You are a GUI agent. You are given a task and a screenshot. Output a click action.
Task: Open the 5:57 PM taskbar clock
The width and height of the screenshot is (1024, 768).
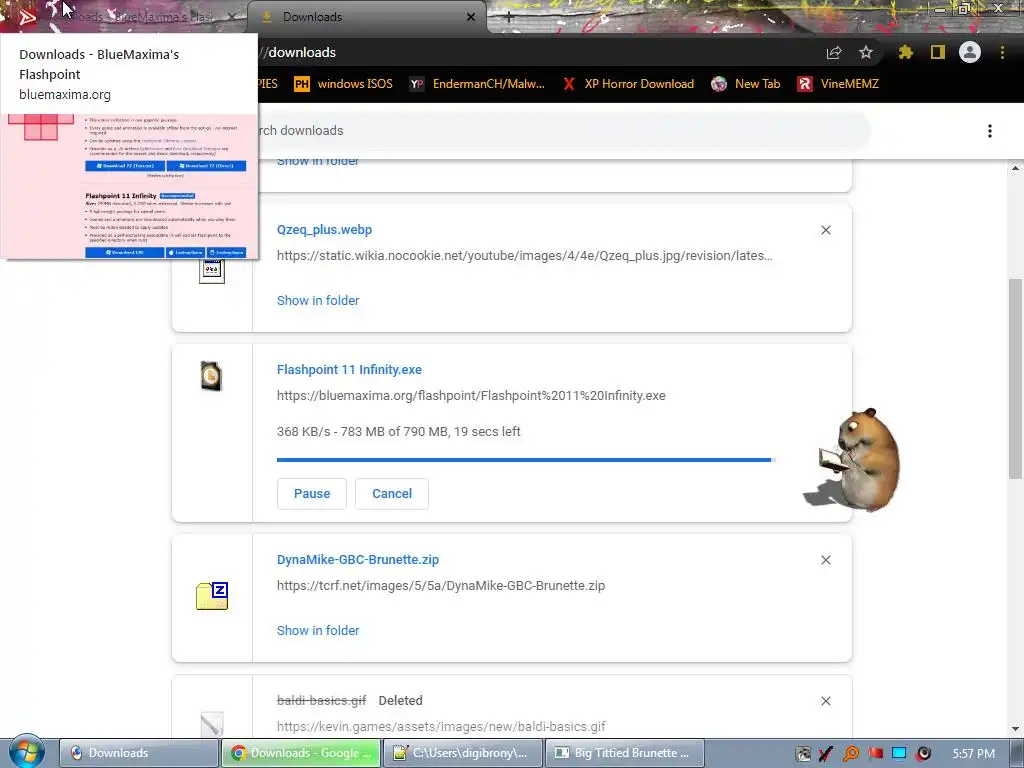(x=974, y=754)
